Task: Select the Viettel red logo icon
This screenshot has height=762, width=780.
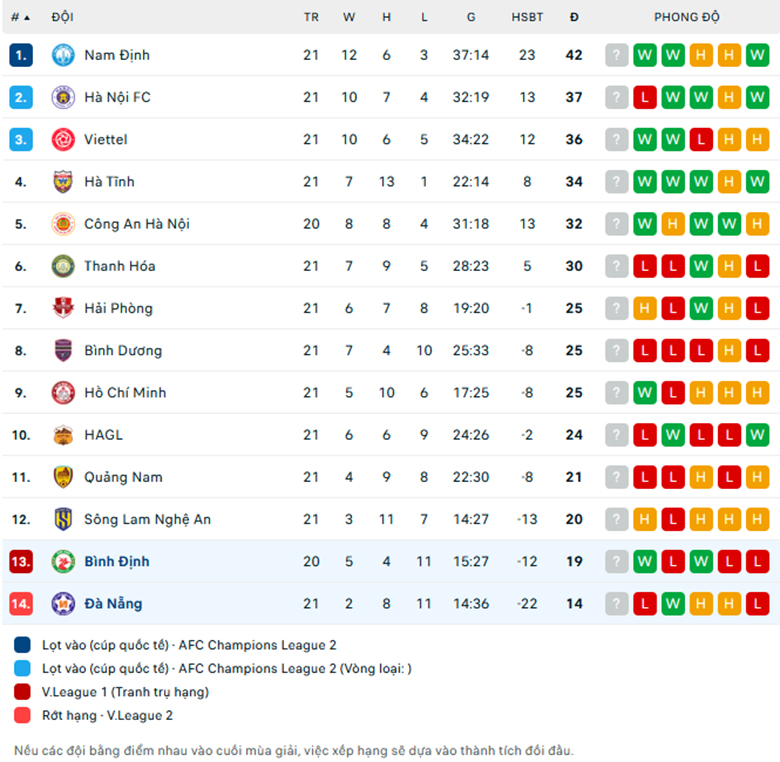Action: coord(63,140)
